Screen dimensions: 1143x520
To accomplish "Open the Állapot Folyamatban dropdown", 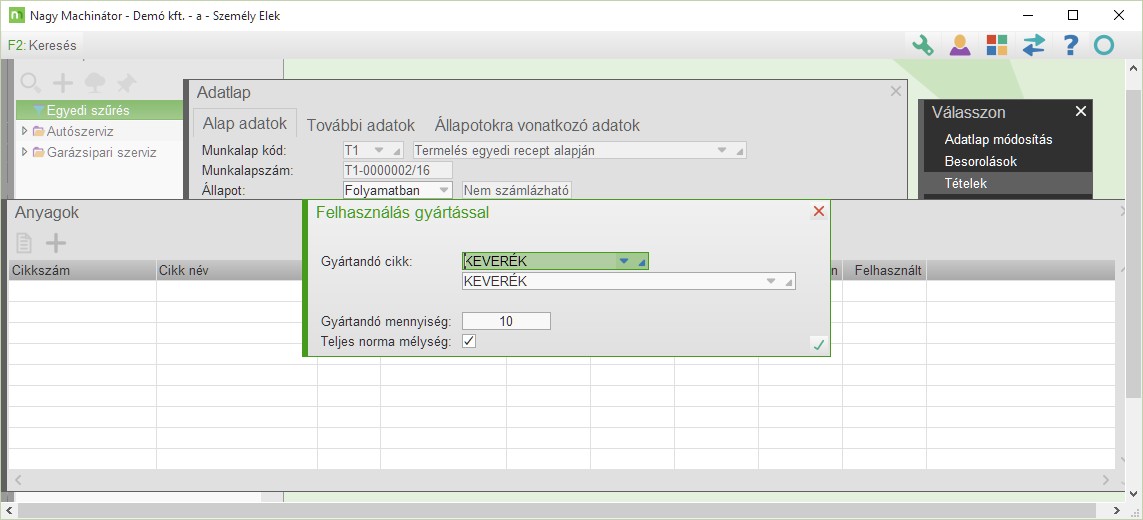I will pos(443,190).
